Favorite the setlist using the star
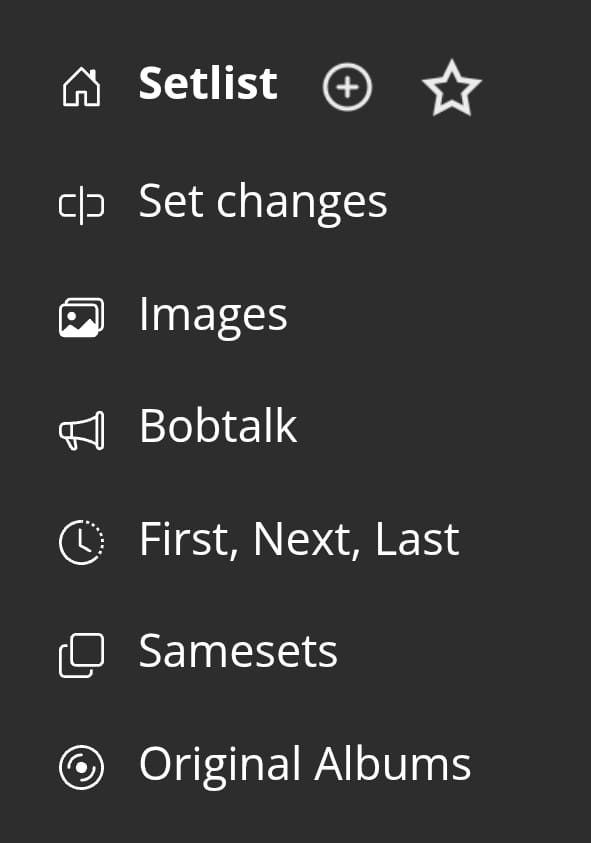This screenshot has height=843, width=591. (x=452, y=88)
